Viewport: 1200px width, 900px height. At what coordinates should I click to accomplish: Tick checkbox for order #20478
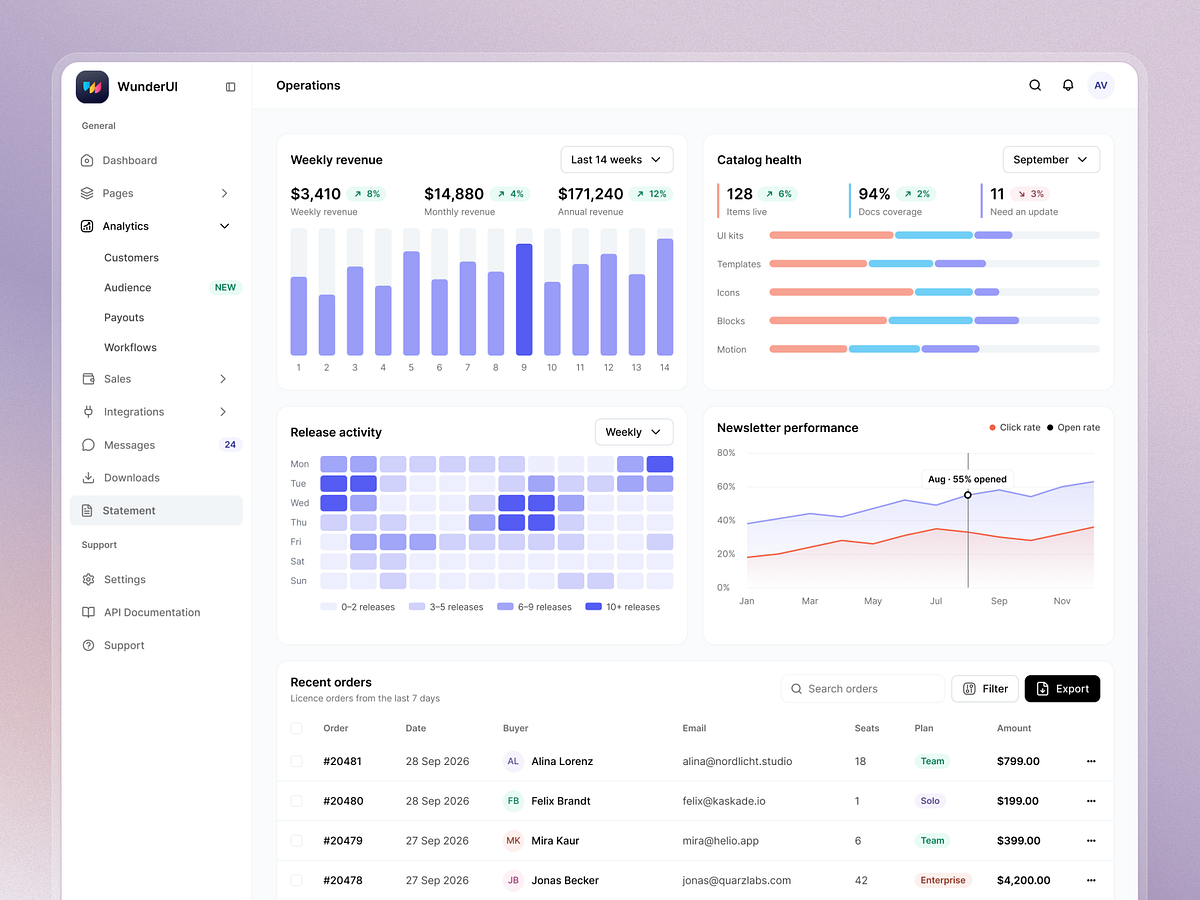296,881
